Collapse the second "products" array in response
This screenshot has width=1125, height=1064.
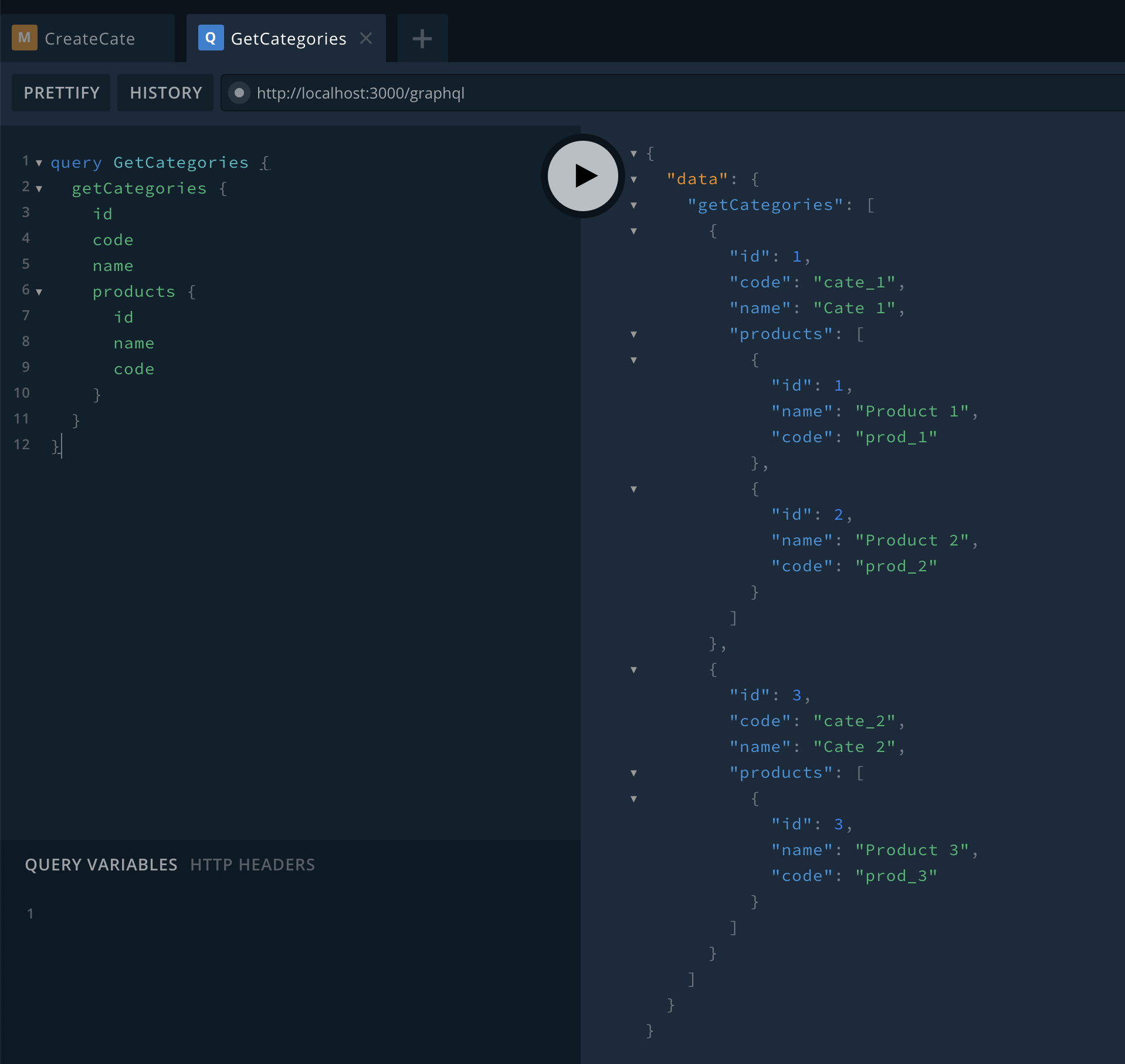coord(633,773)
